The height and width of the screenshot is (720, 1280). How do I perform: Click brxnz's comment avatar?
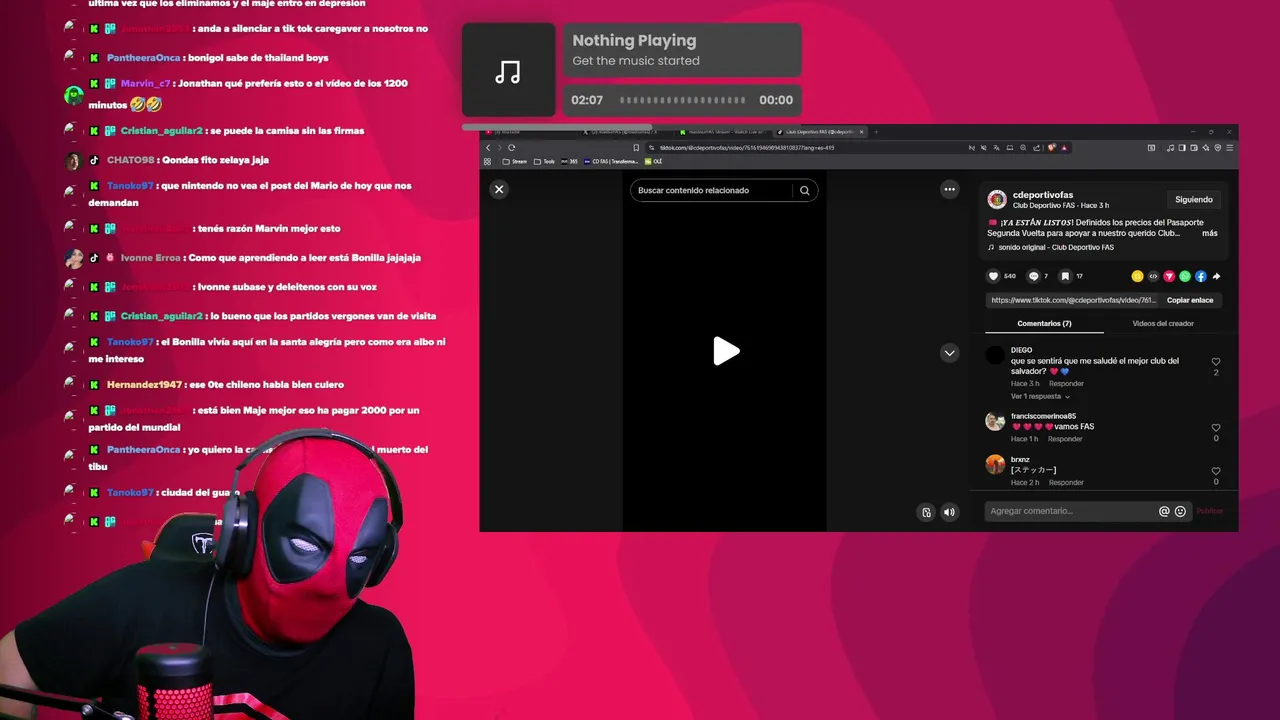(x=995, y=464)
